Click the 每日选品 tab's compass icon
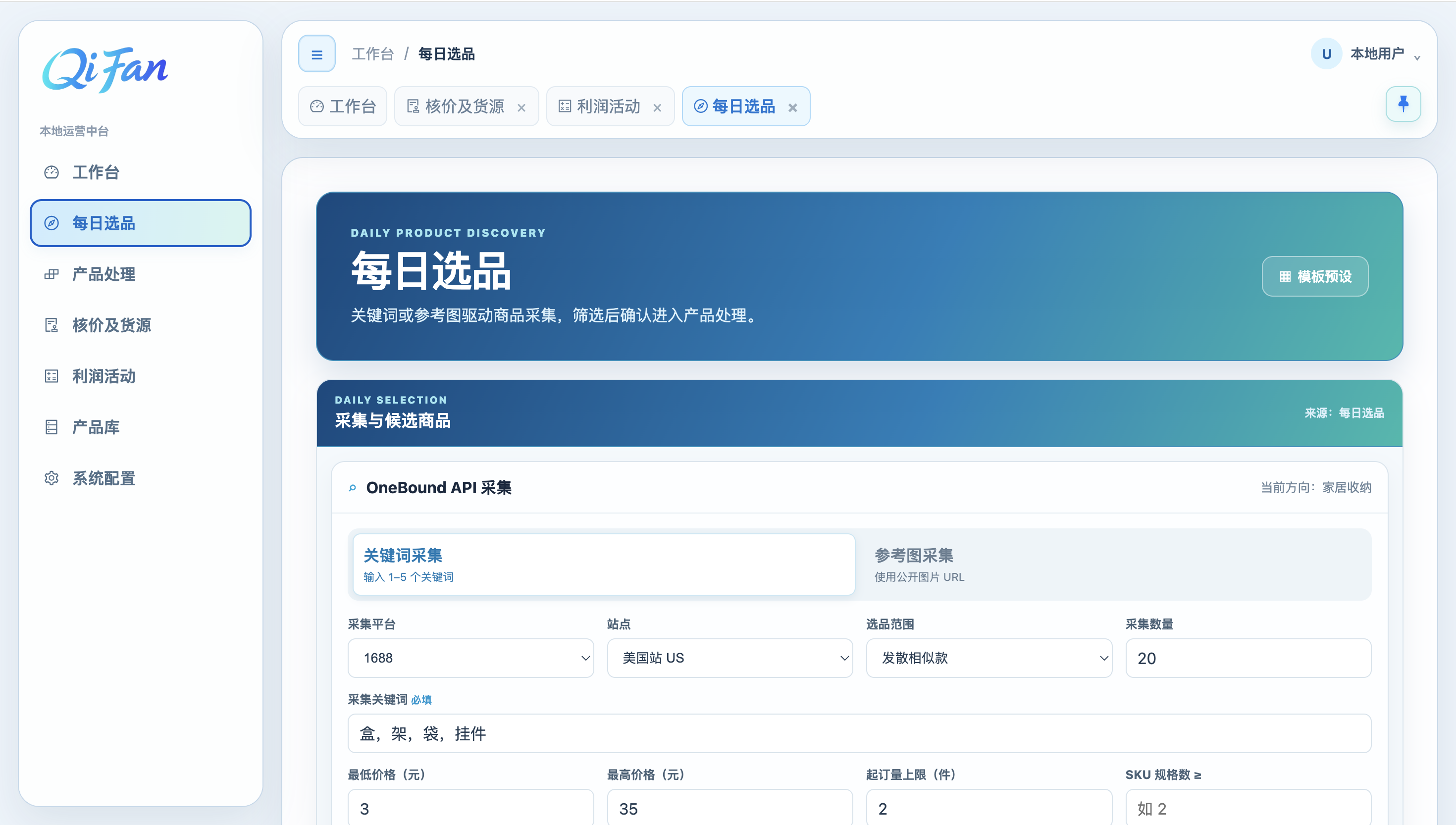The height and width of the screenshot is (825, 1456). click(701, 106)
